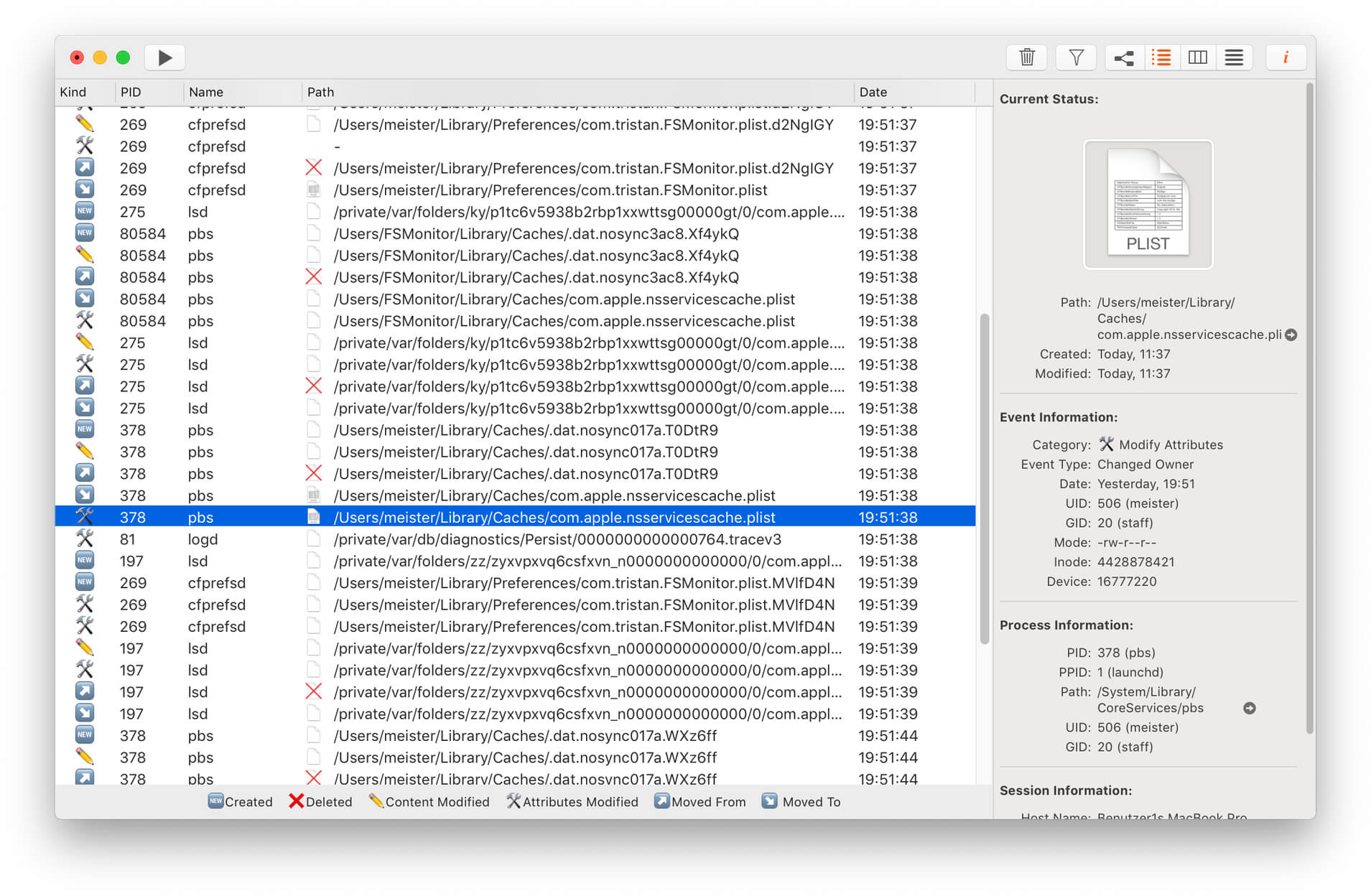
Task: Click the pencil icon on pbs PID 80584 row
Action: pyautogui.click(x=84, y=255)
